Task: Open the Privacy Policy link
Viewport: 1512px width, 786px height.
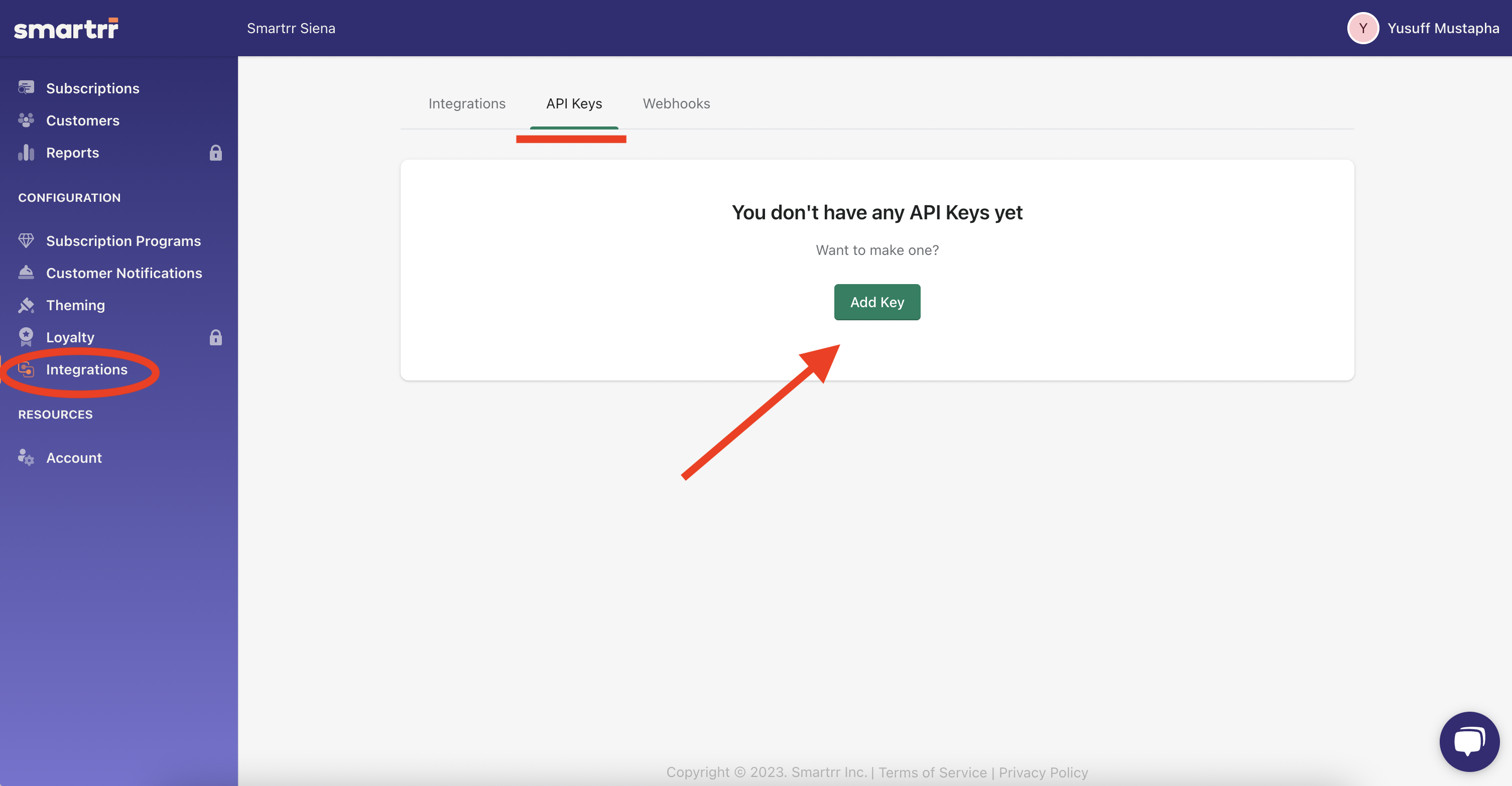Action: [1043, 772]
